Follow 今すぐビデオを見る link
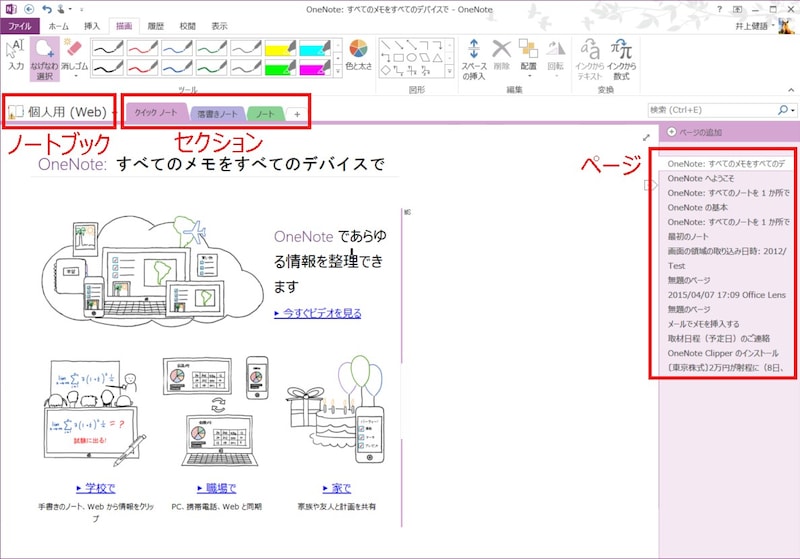This screenshot has width=800, height=559. click(317, 313)
